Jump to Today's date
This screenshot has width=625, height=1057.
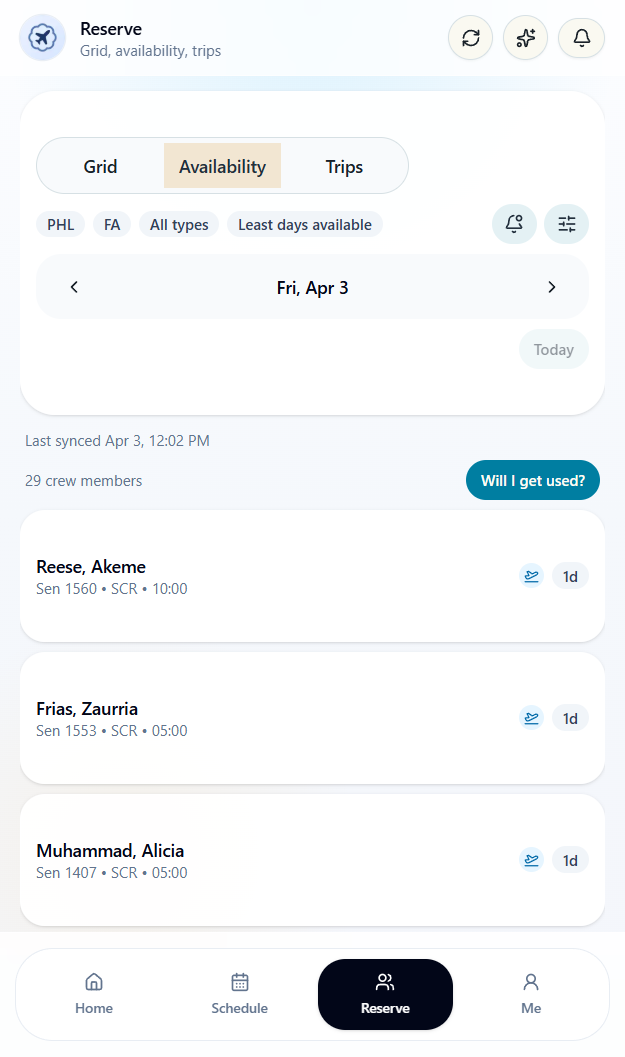(553, 350)
